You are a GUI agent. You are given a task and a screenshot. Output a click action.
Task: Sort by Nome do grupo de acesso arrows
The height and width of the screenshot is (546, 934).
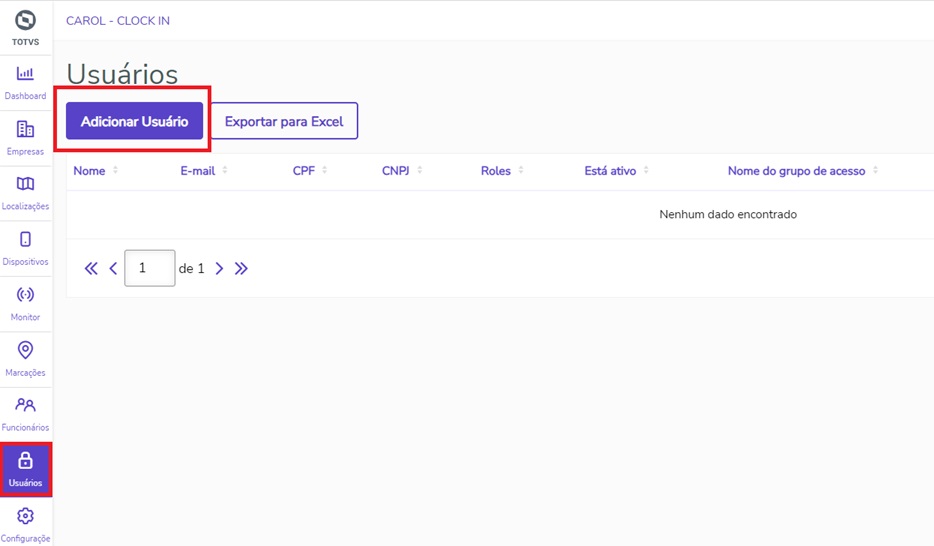pyautogui.click(x=875, y=170)
